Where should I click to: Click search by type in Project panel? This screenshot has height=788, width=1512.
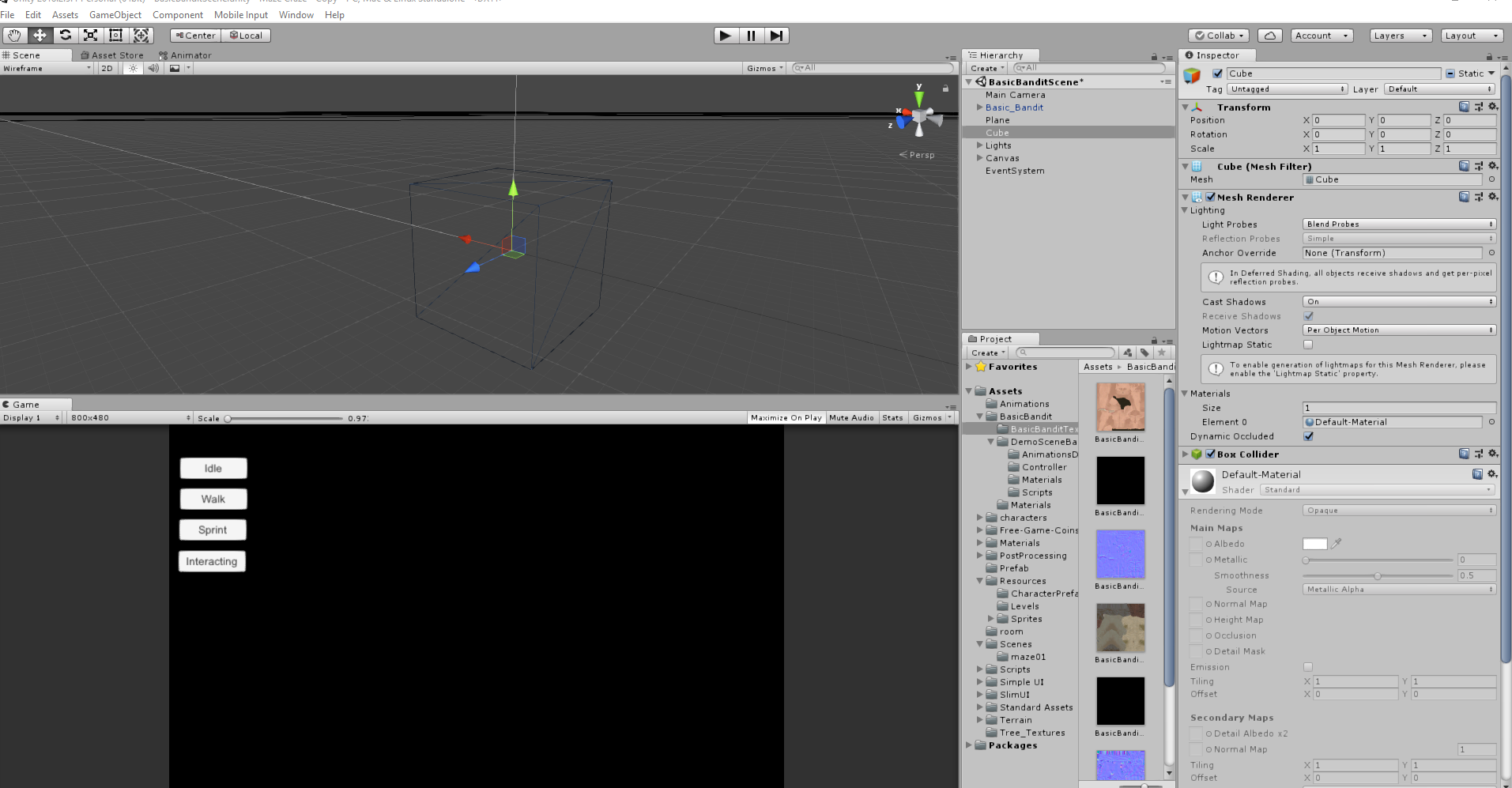(x=1128, y=353)
